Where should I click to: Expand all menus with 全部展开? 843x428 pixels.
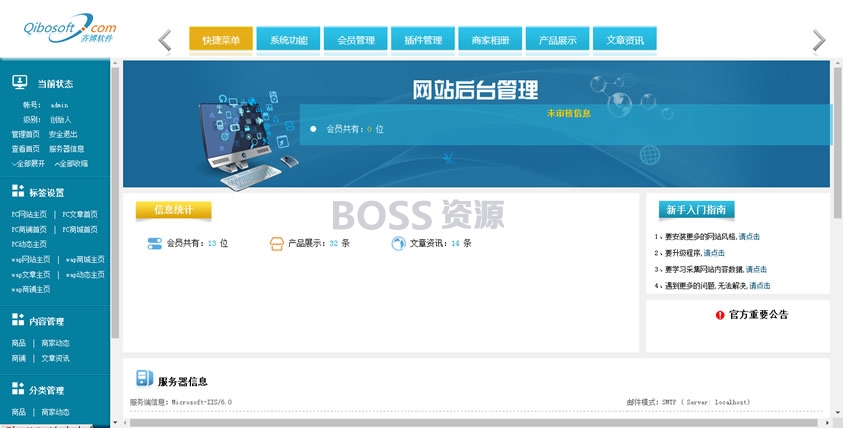coord(28,163)
